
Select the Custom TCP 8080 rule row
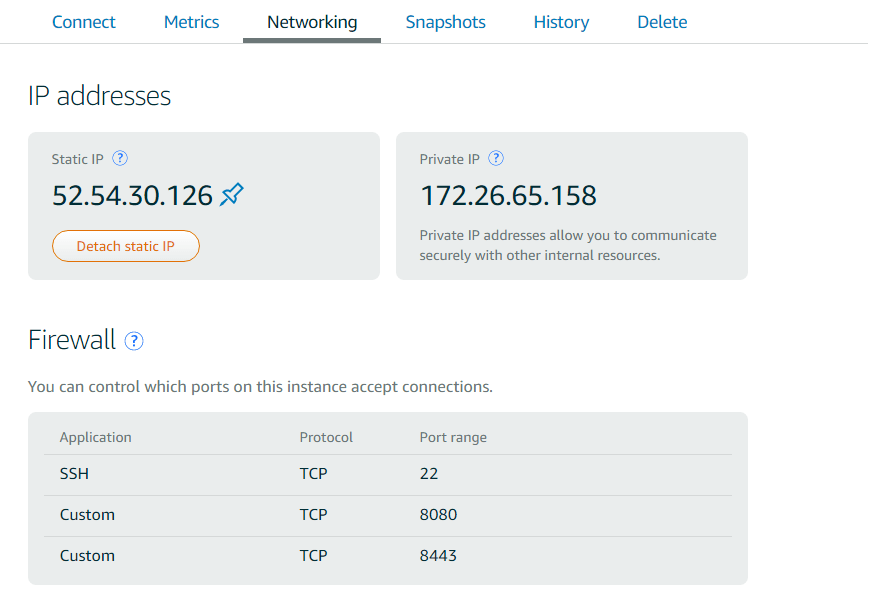(388, 516)
